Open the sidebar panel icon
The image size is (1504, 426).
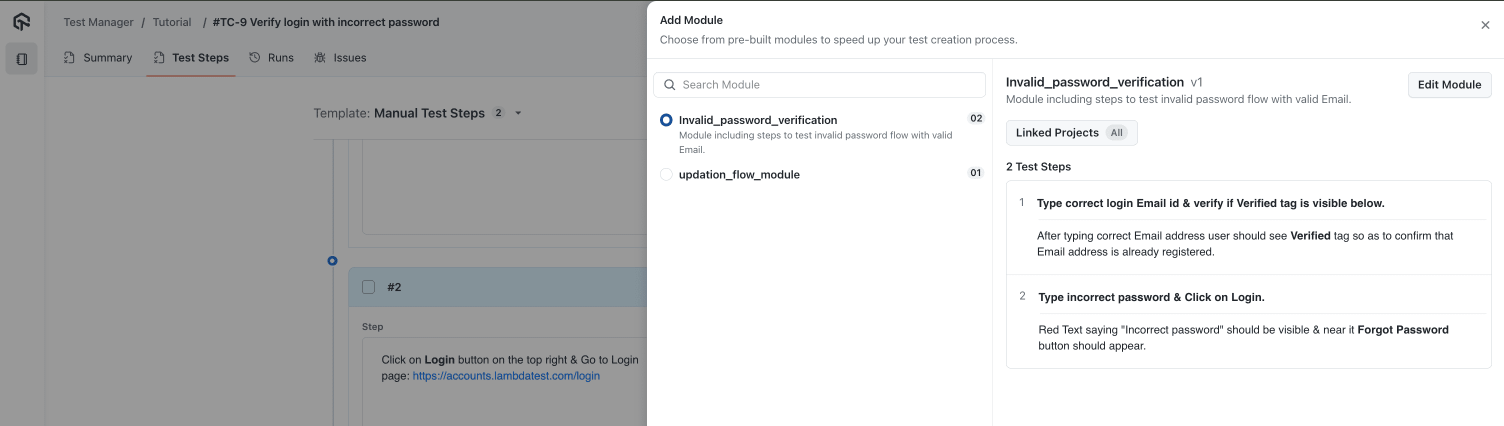[x=22, y=59]
